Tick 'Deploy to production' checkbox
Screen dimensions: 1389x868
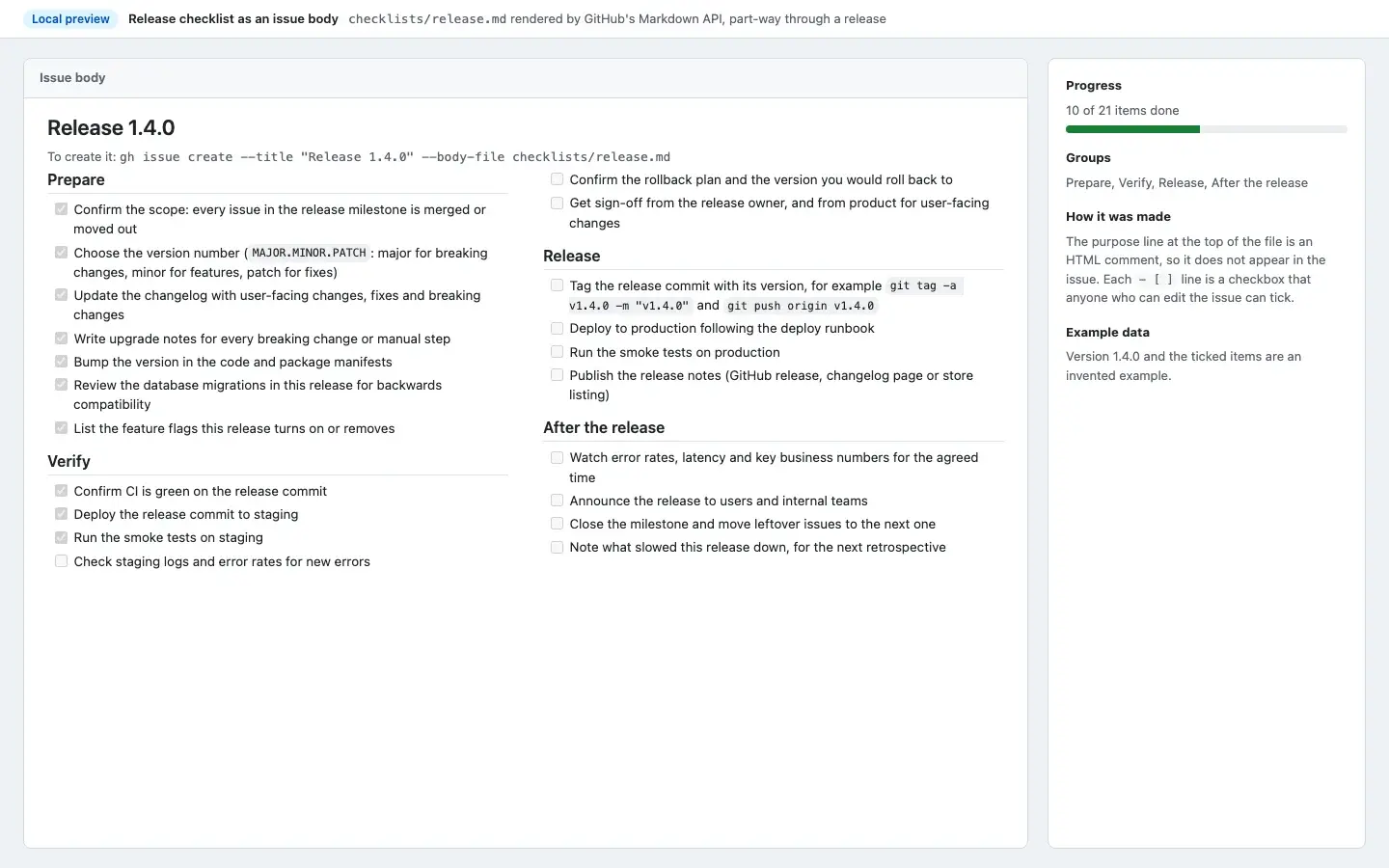pos(557,328)
